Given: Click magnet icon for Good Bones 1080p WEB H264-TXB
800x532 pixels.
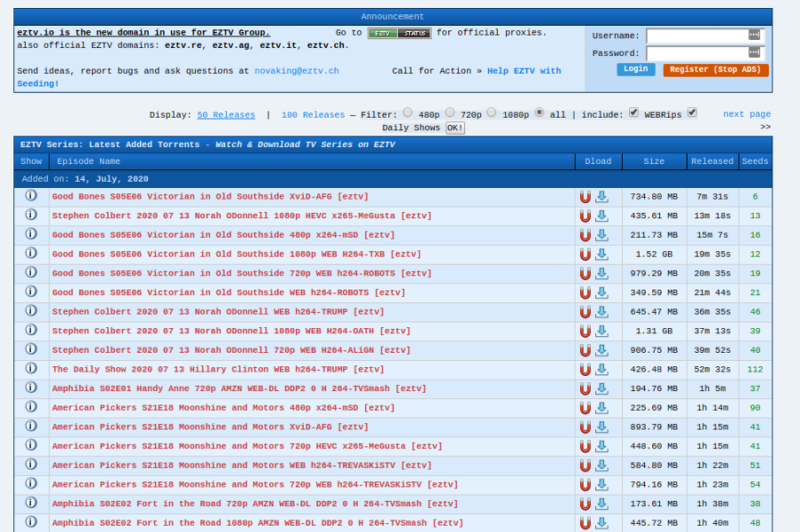Looking at the screenshot, I should tap(585, 254).
